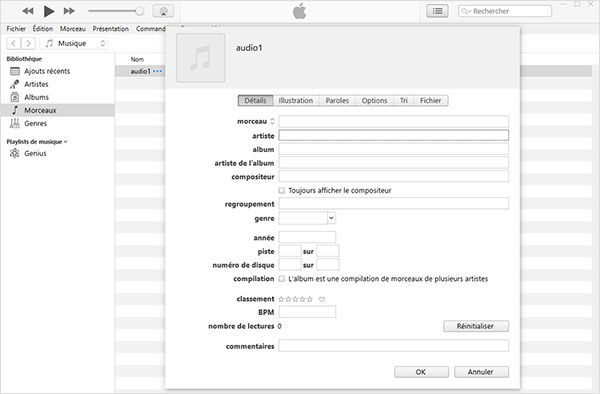The height and width of the screenshot is (394, 600).
Task: Switch to the Tri tab
Action: [404, 101]
